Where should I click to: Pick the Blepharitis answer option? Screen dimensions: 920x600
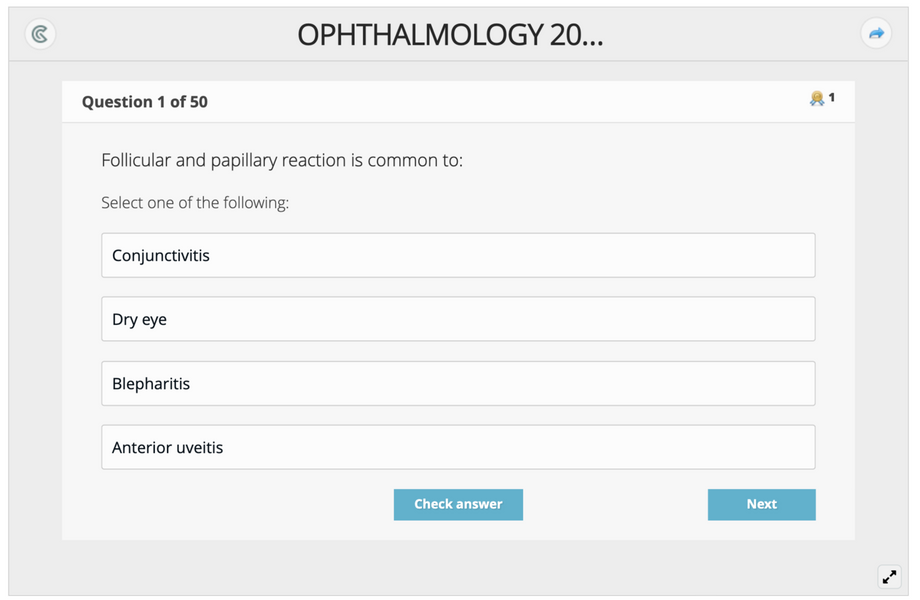coord(458,384)
